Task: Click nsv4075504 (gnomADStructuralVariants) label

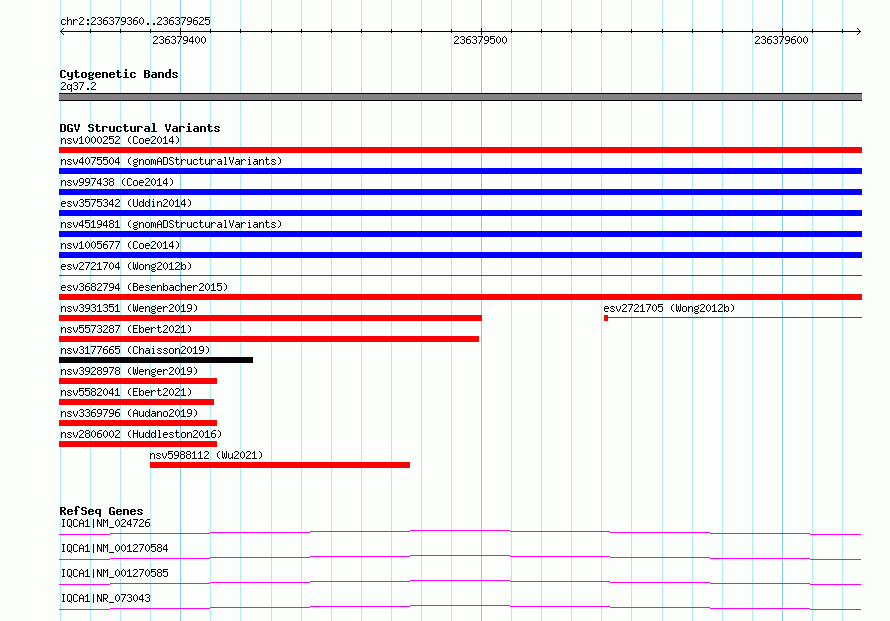Action: tap(171, 161)
